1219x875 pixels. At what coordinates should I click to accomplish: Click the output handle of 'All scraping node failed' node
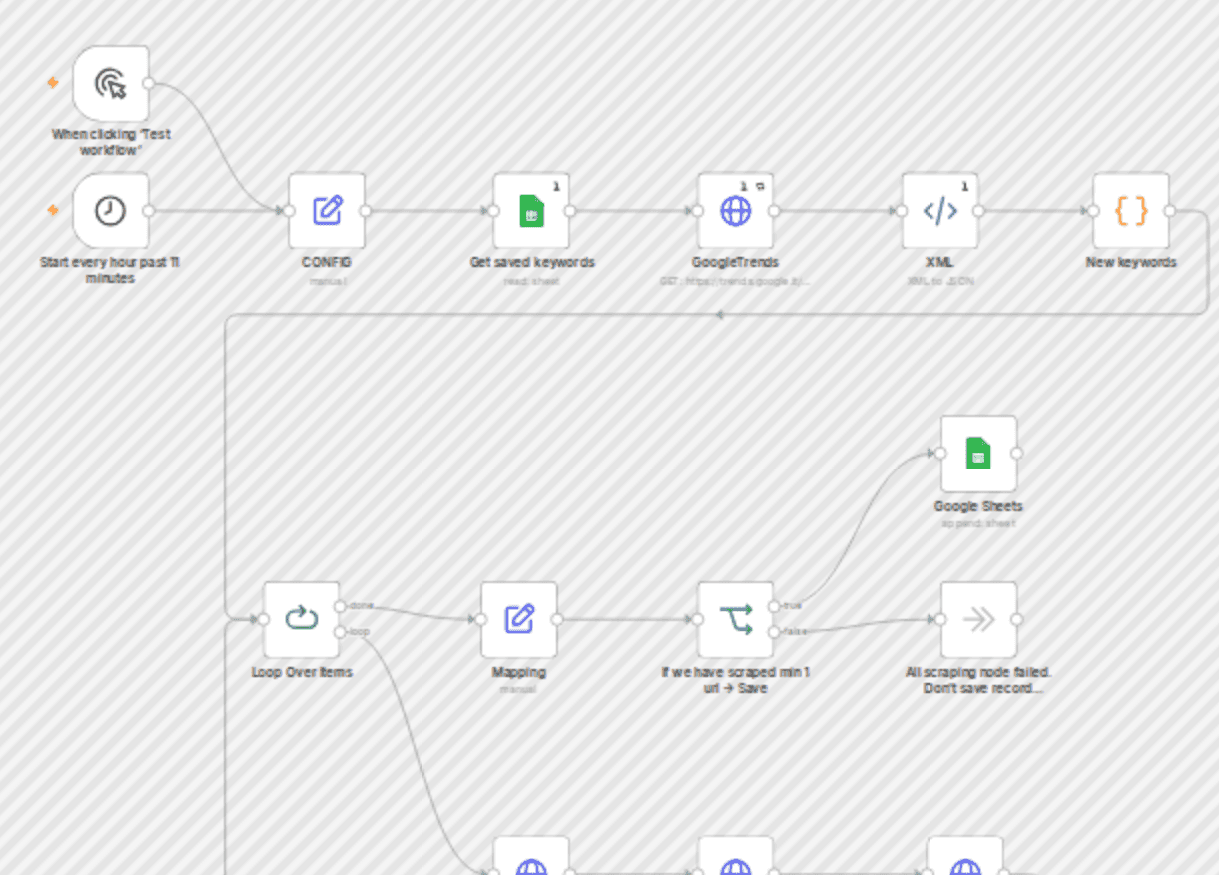pos(1018,619)
